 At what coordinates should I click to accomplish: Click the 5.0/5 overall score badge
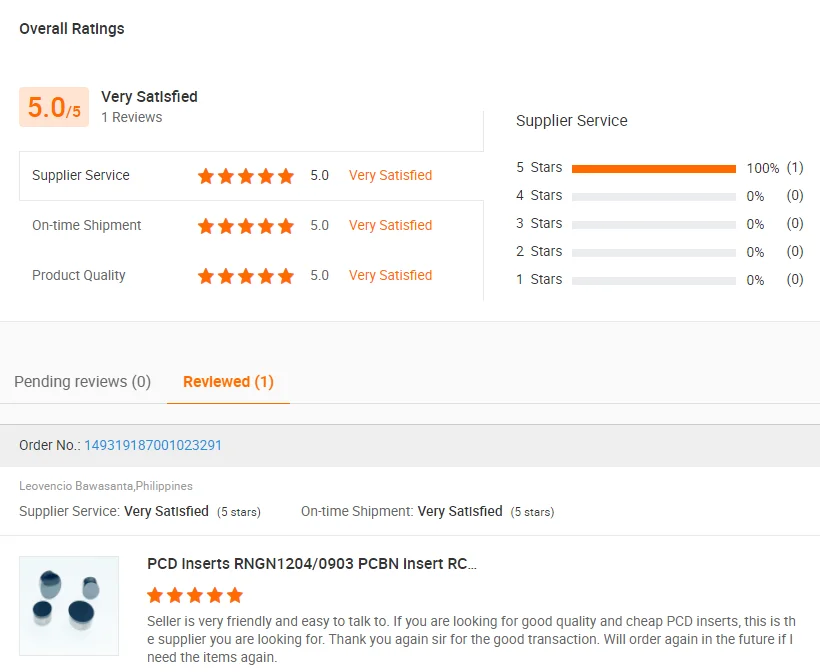coord(54,107)
